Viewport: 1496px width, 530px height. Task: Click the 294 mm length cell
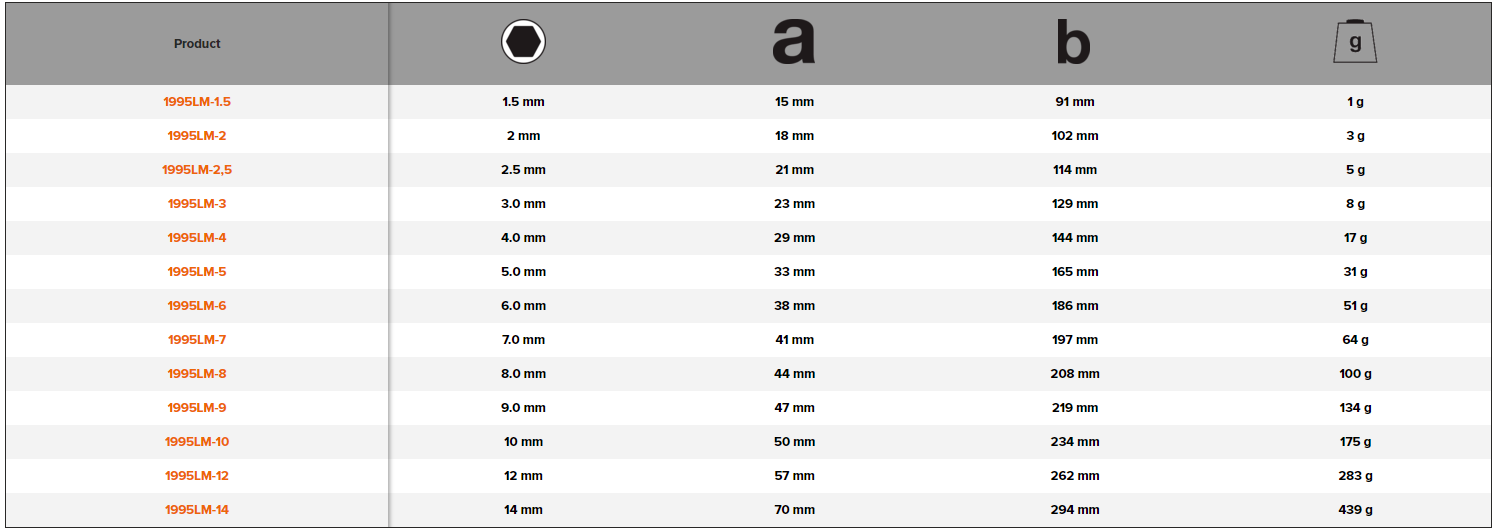(x=1075, y=510)
